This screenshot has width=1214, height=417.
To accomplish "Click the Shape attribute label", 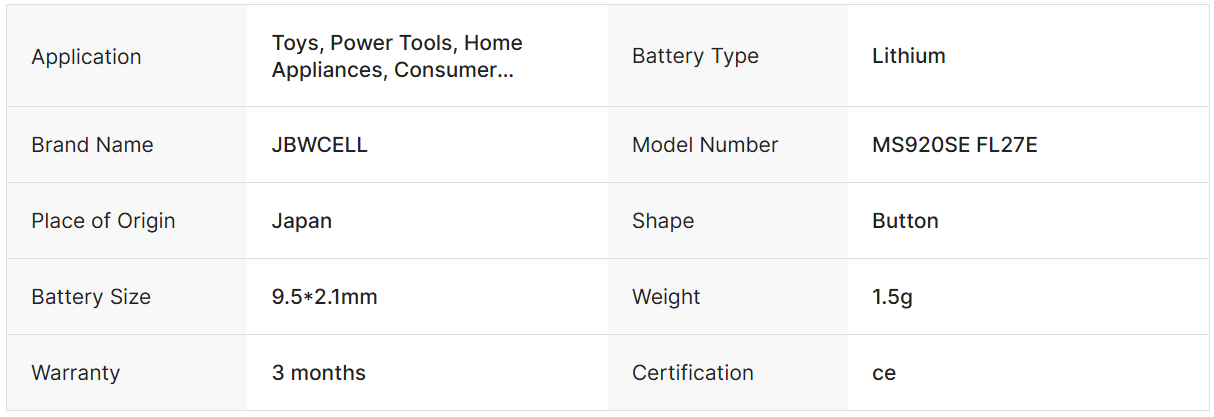I will [x=662, y=221].
